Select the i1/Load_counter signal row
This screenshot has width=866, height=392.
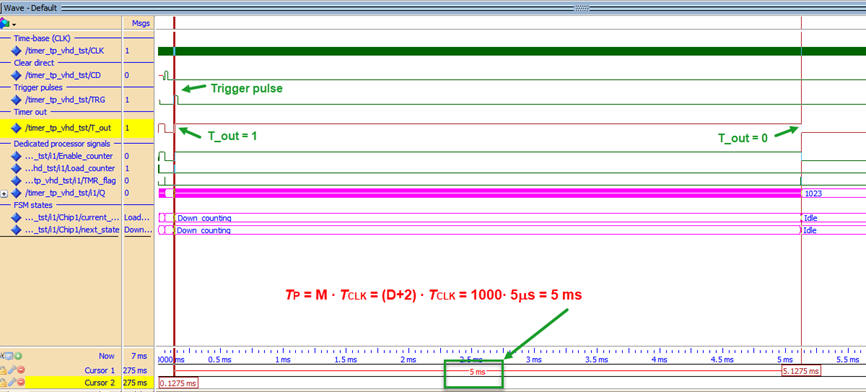click(70, 168)
